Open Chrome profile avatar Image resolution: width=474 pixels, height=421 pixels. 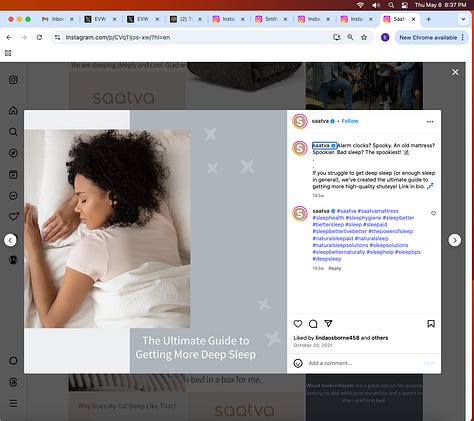tap(385, 37)
